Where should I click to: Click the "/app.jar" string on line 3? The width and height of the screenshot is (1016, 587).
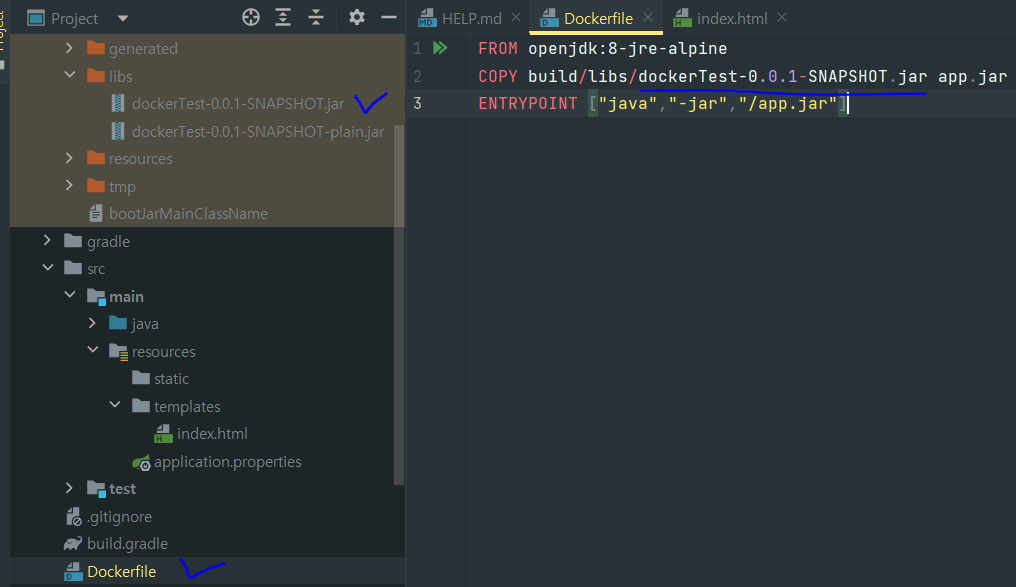(x=788, y=104)
